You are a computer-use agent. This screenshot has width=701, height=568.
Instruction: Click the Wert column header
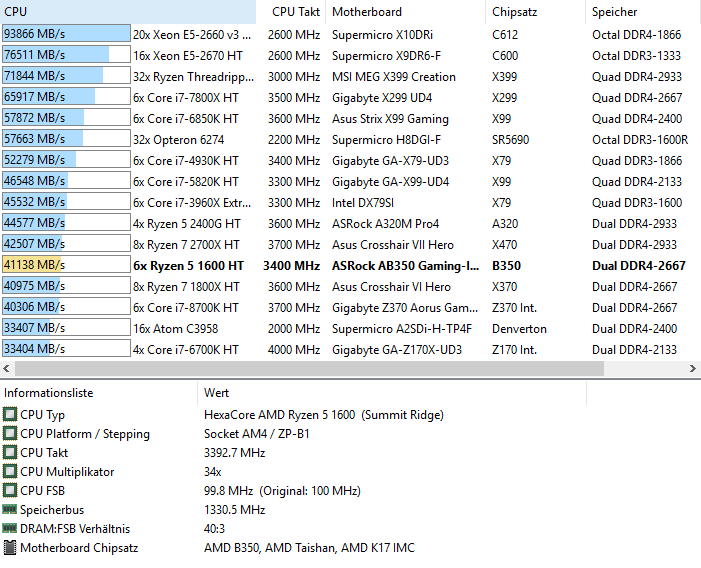pos(392,393)
